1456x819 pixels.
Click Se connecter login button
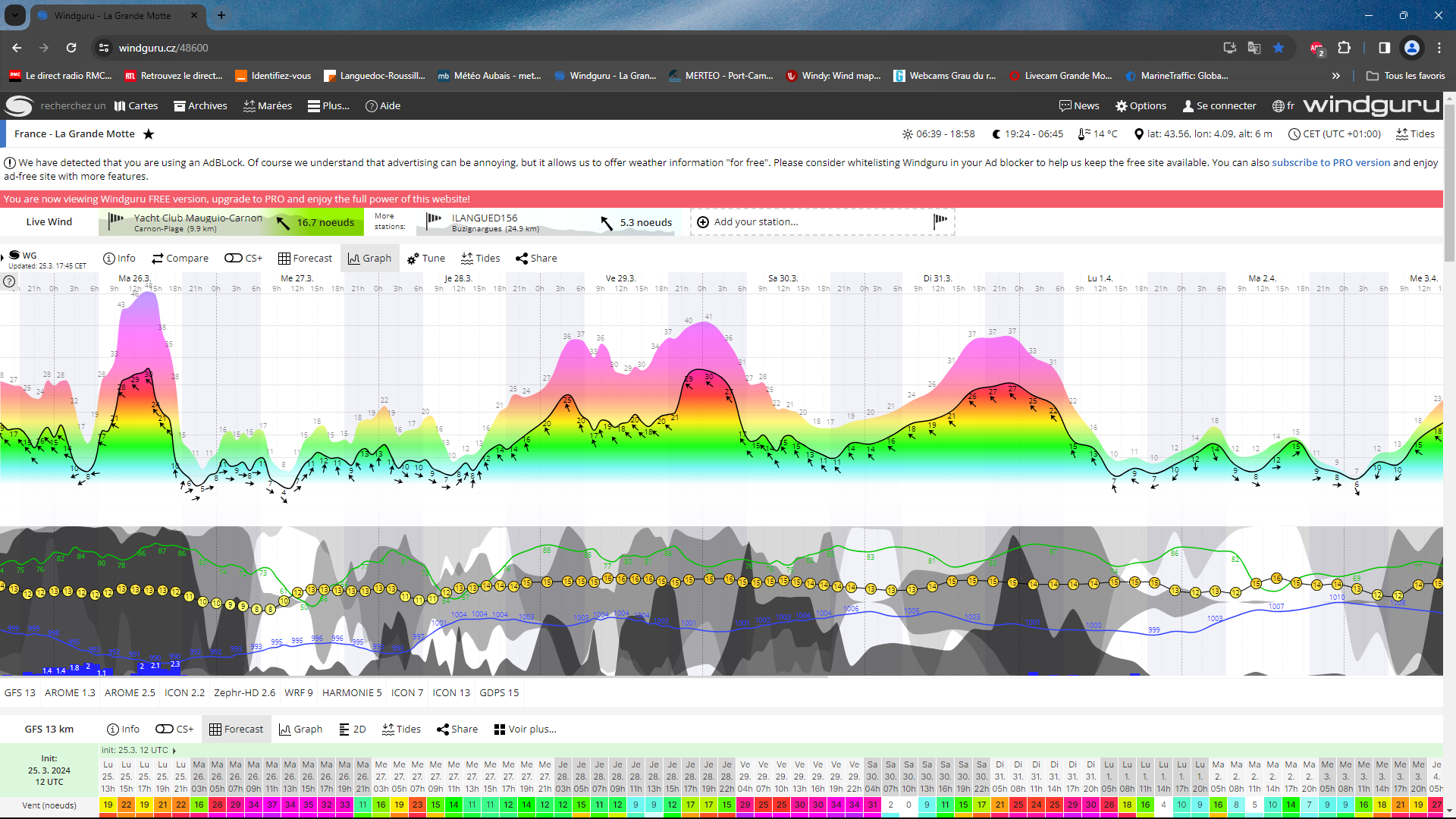point(1219,106)
